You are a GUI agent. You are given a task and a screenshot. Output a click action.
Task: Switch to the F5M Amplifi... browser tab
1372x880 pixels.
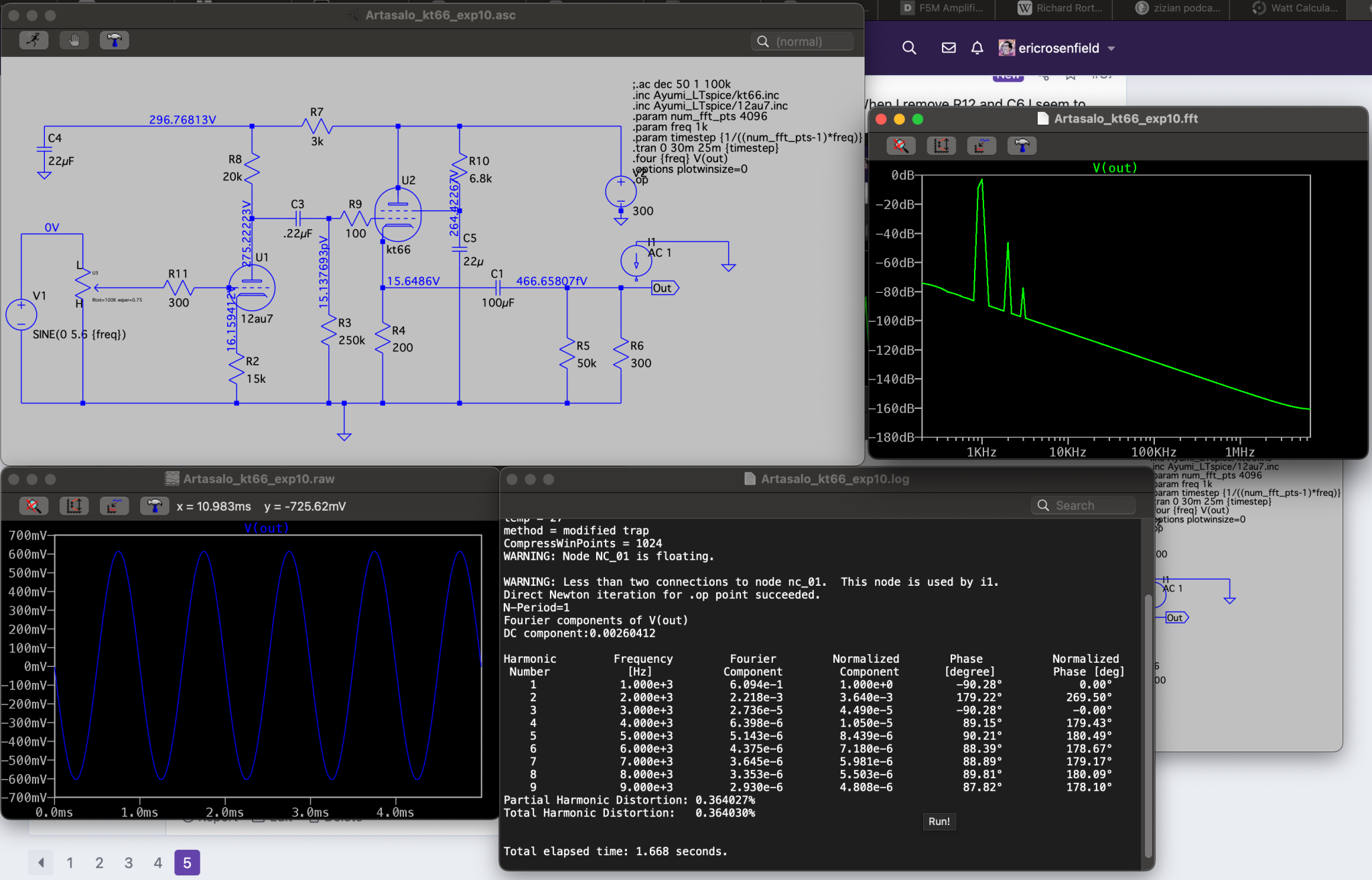pos(943,8)
